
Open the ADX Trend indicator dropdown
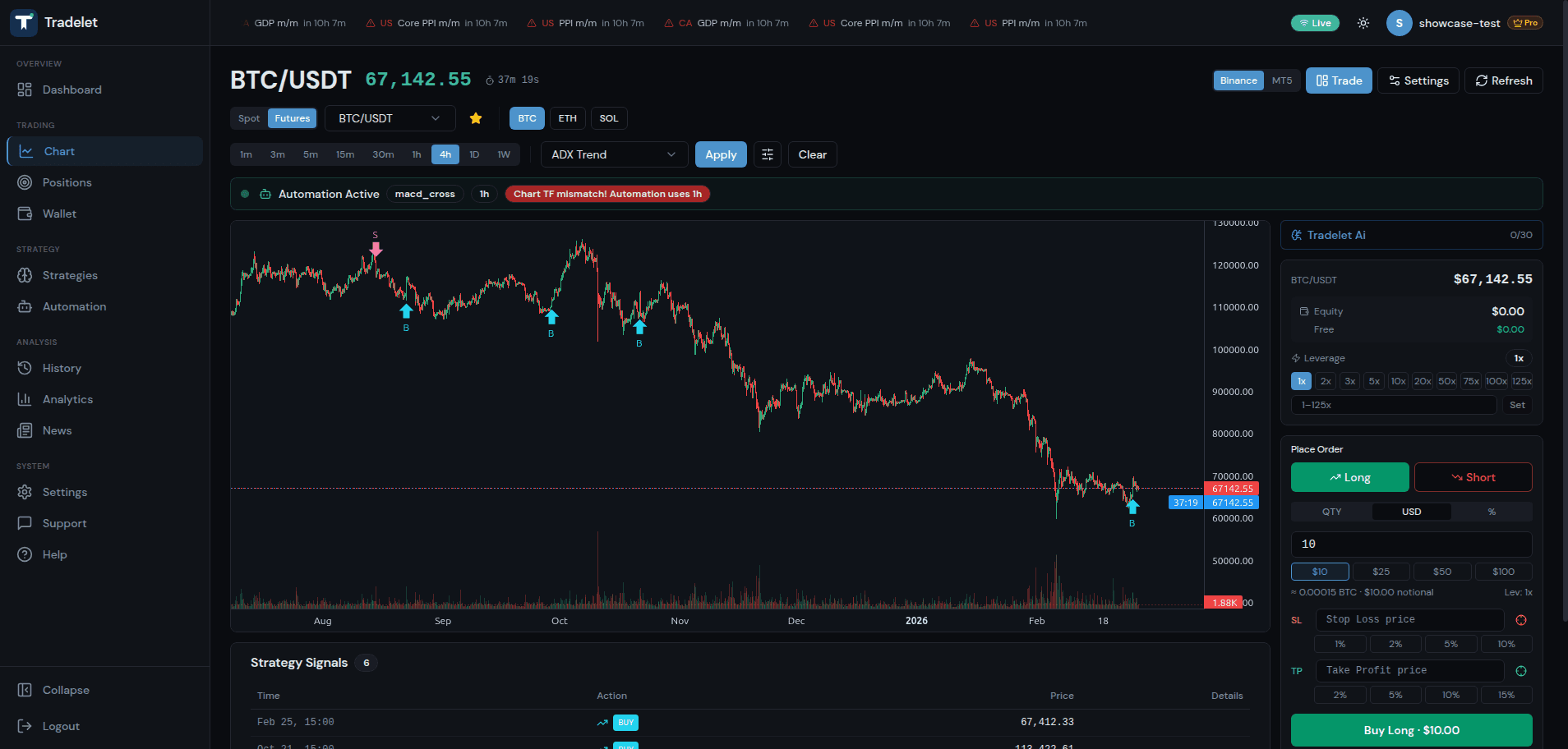coord(613,154)
